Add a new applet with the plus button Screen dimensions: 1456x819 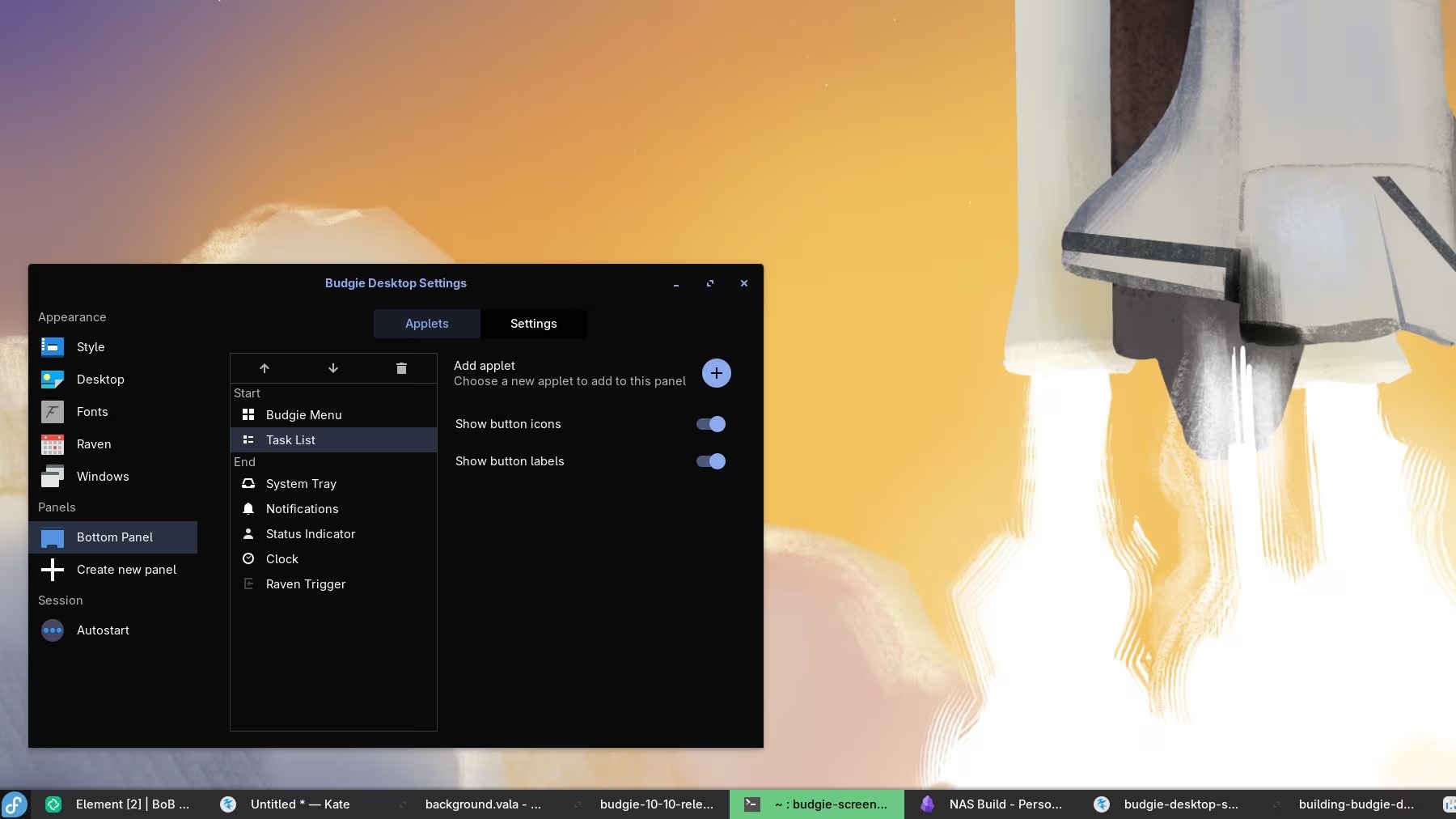[x=716, y=373]
